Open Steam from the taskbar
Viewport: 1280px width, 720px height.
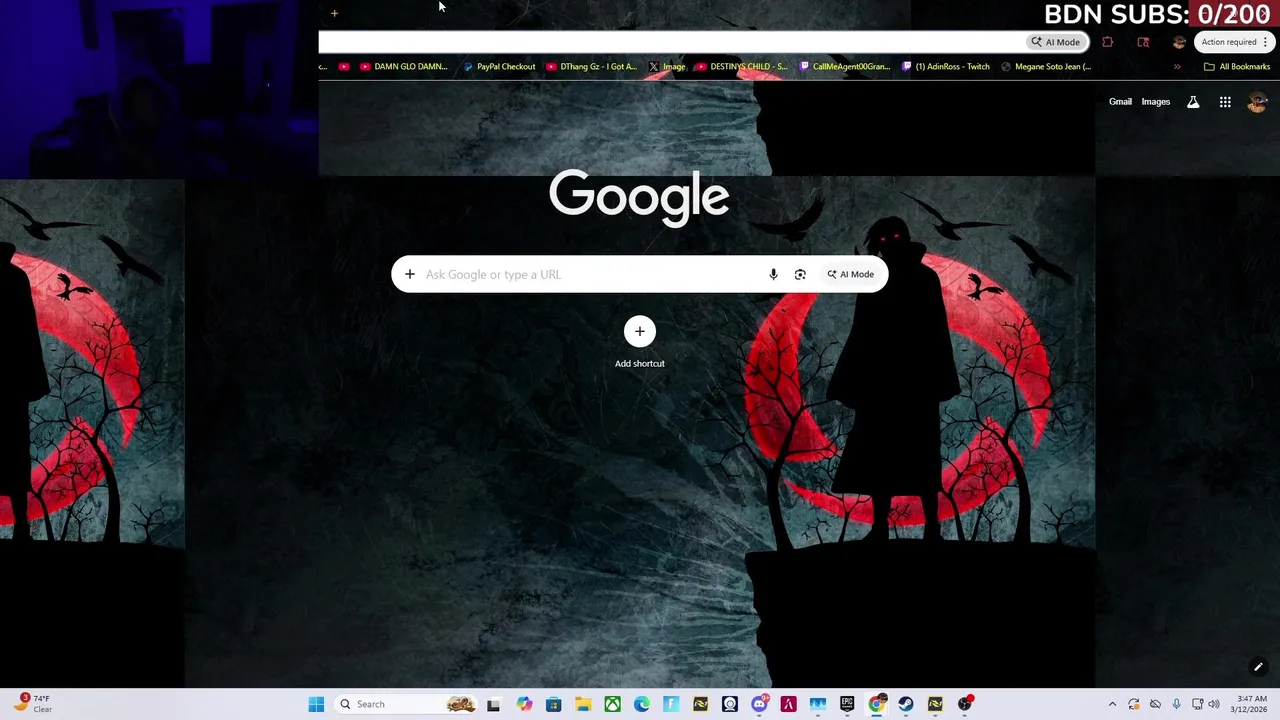(906, 704)
